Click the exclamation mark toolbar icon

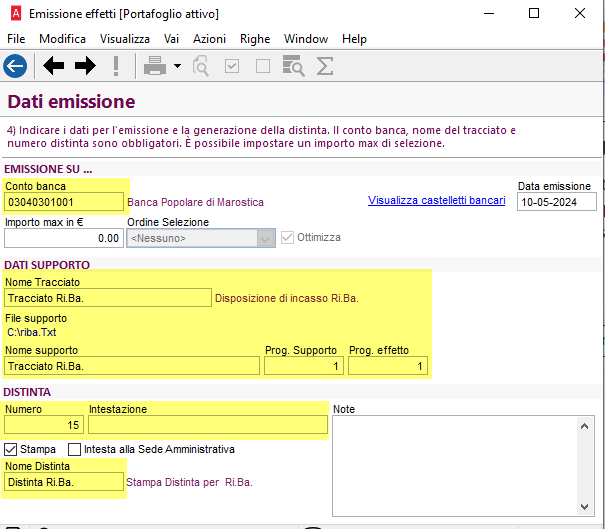[x=116, y=66]
